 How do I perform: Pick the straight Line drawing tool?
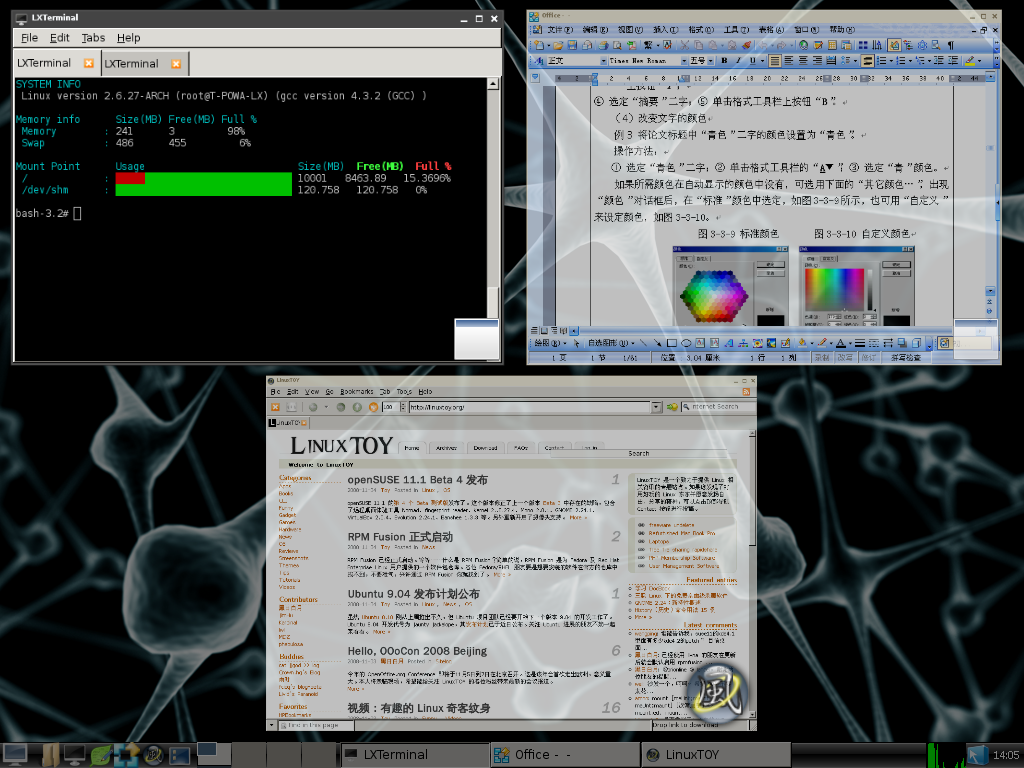pyautogui.click(x=644, y=343)
